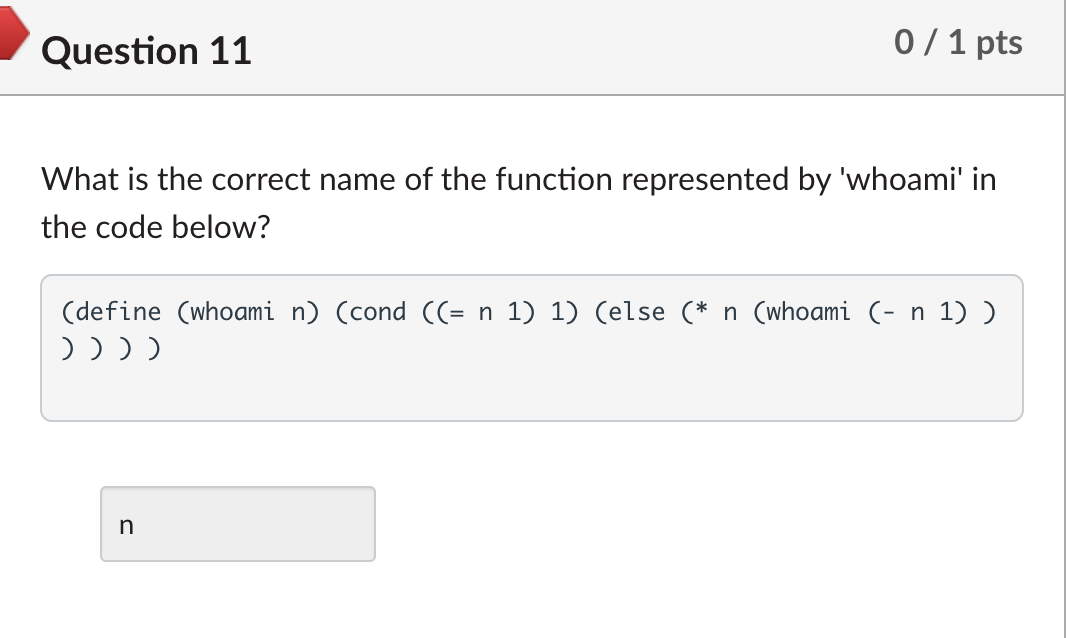This screenshot has width=1066, height=638.
Task: Click the answer input field containing 'n'
Action: click(238, 524)
